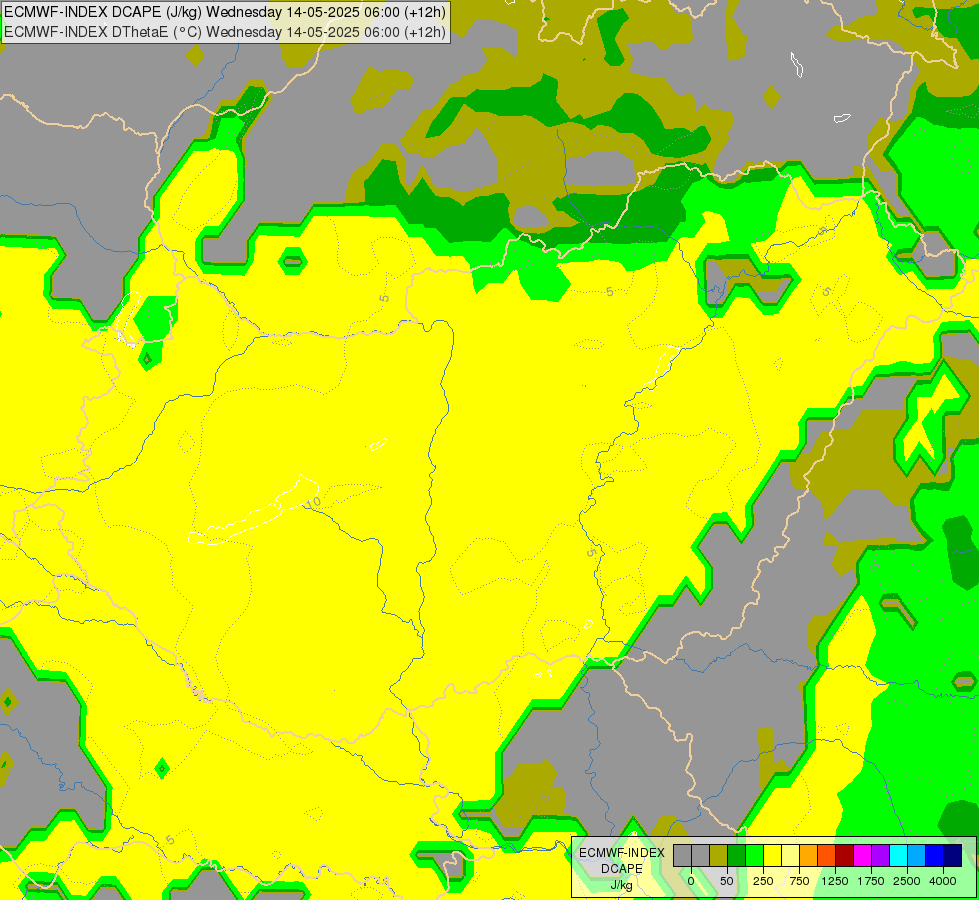Click the legend value 1750
This screenshot has width=979, height=900.
pos(871,881)
